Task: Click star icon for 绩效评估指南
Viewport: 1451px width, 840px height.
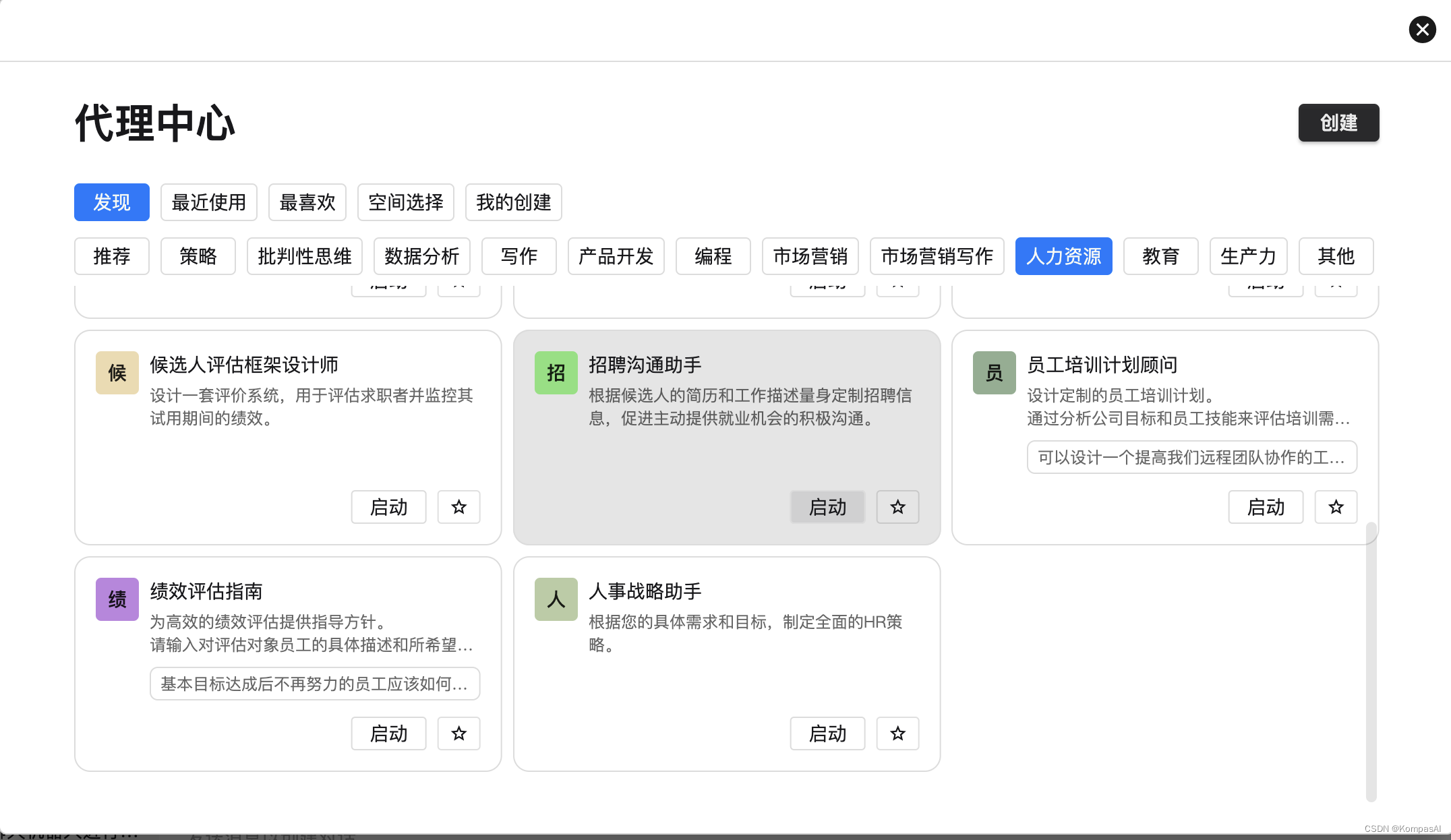Action: click(458, 733)
